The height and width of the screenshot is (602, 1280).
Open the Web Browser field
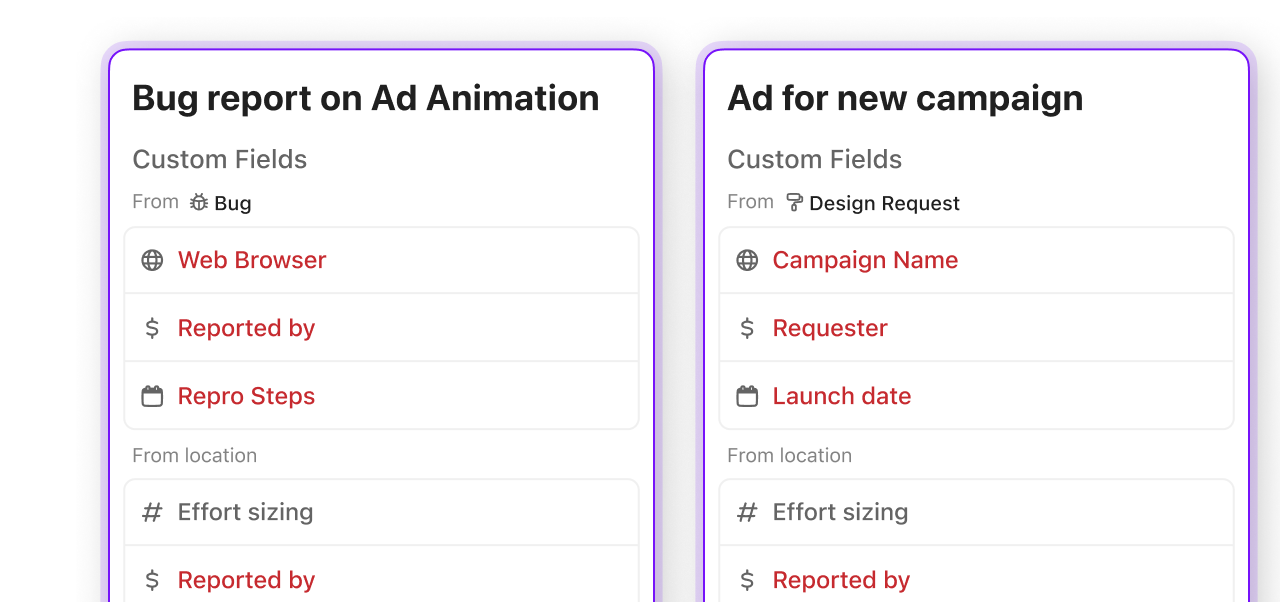[x=381, y=260]
